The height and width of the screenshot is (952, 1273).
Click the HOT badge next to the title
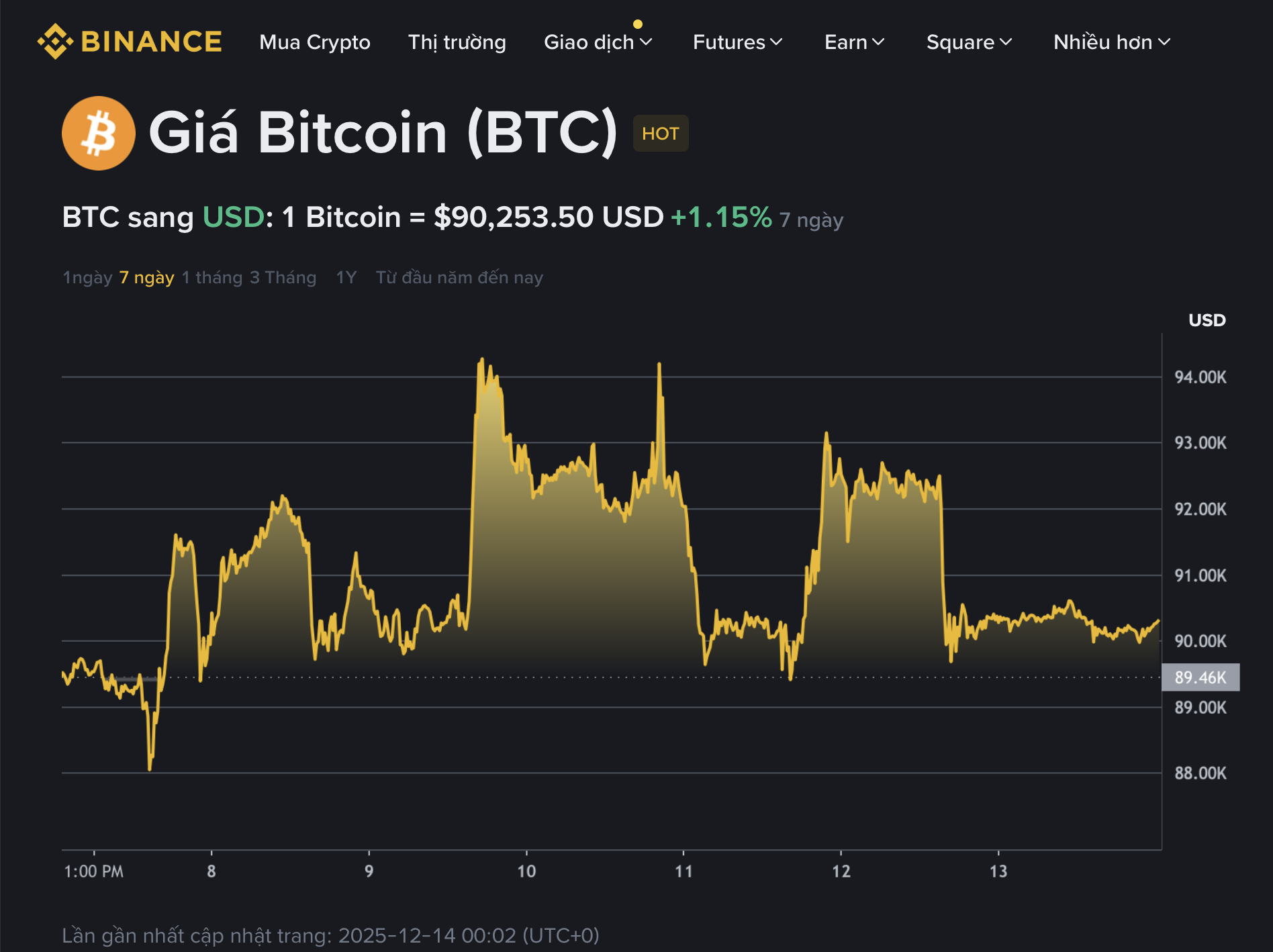[660, 133]
